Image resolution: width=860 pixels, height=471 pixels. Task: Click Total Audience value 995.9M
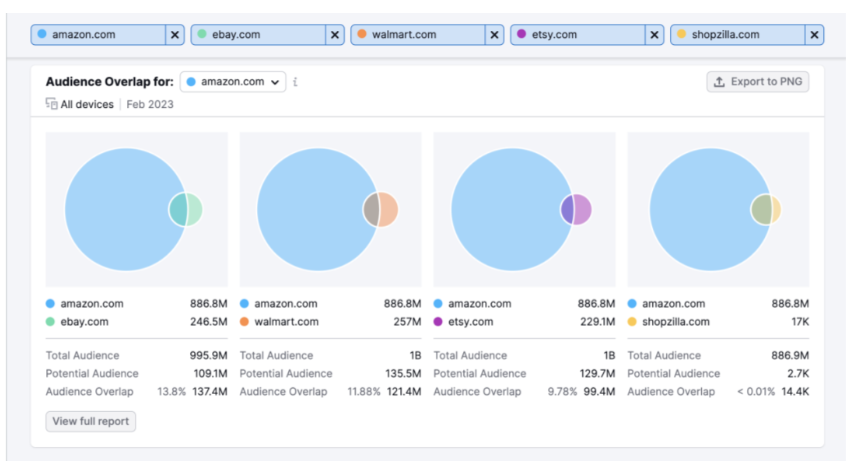tap(208, 355)
